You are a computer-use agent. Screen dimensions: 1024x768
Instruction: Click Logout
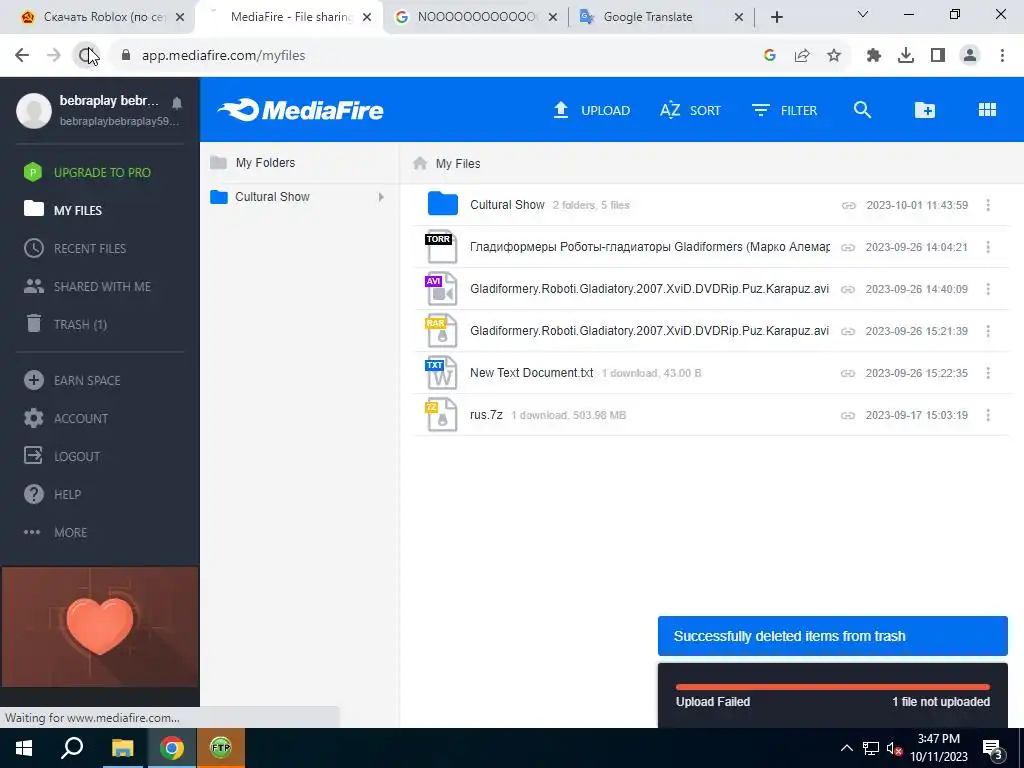coord(62,456)
